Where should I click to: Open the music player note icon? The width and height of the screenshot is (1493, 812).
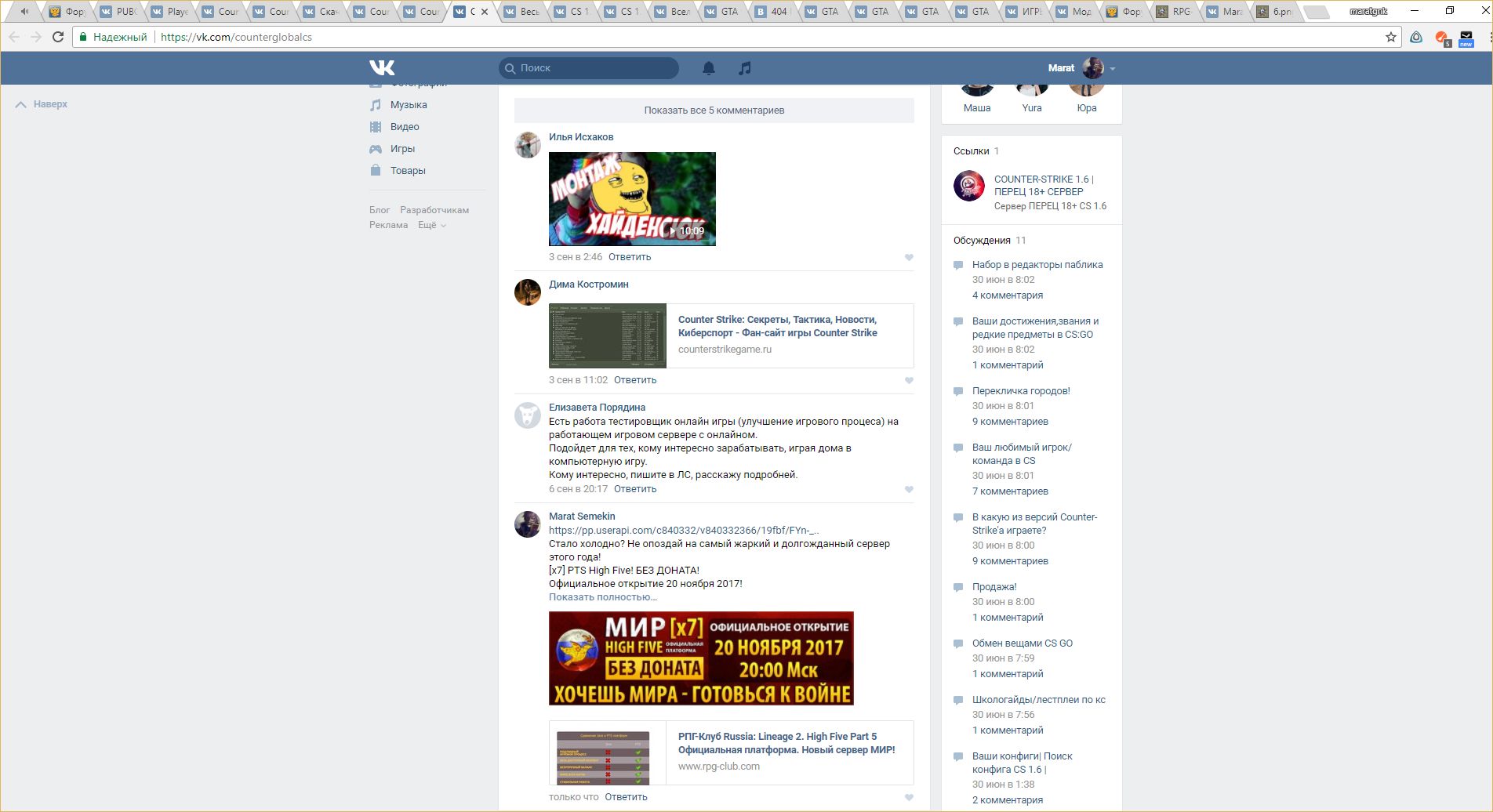tap(745, 68)
